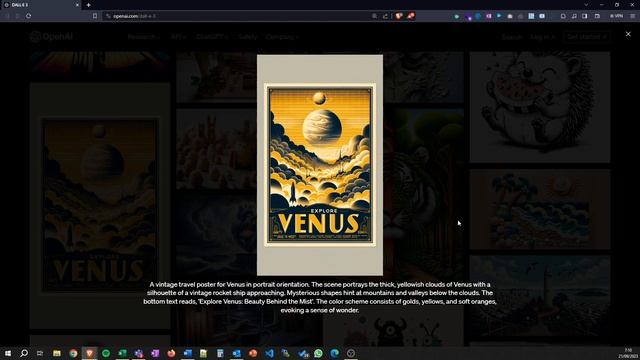Select the dimmed hedgehog eating watermelon thumbnail
The image size is (640, 360).
(x=540, y=107)
